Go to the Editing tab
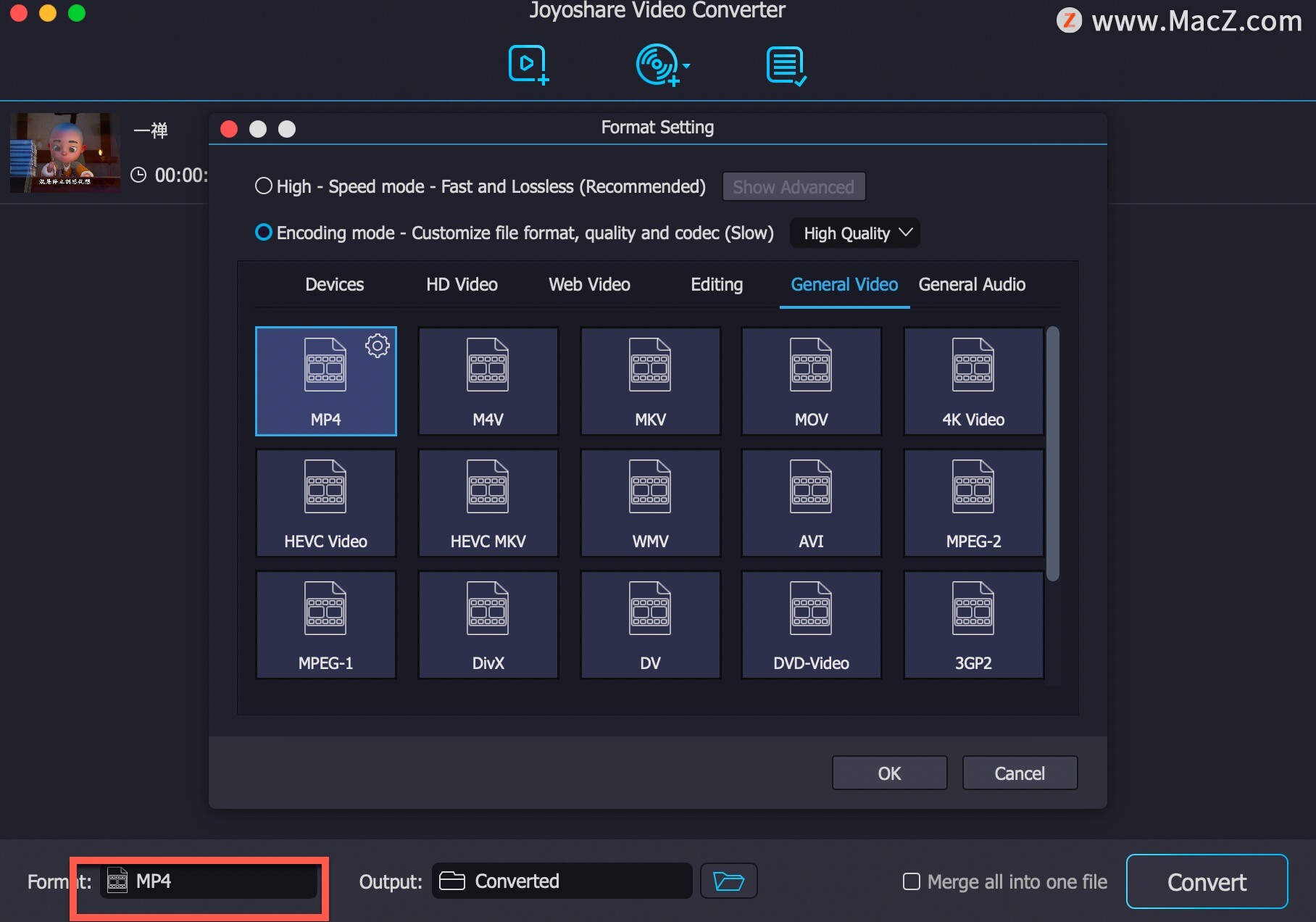Screen dimensions: 1316x922 click(x=717, y=284)
